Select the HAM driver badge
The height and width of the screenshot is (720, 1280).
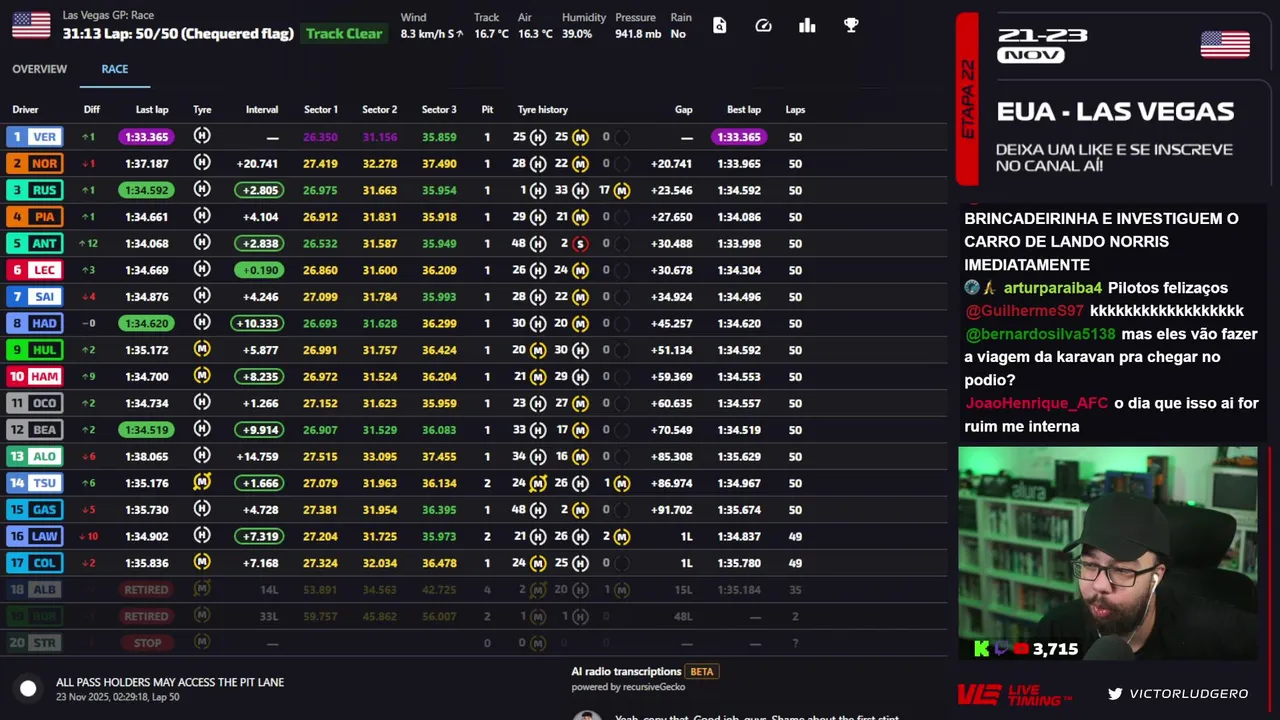(x=35, y=376)
